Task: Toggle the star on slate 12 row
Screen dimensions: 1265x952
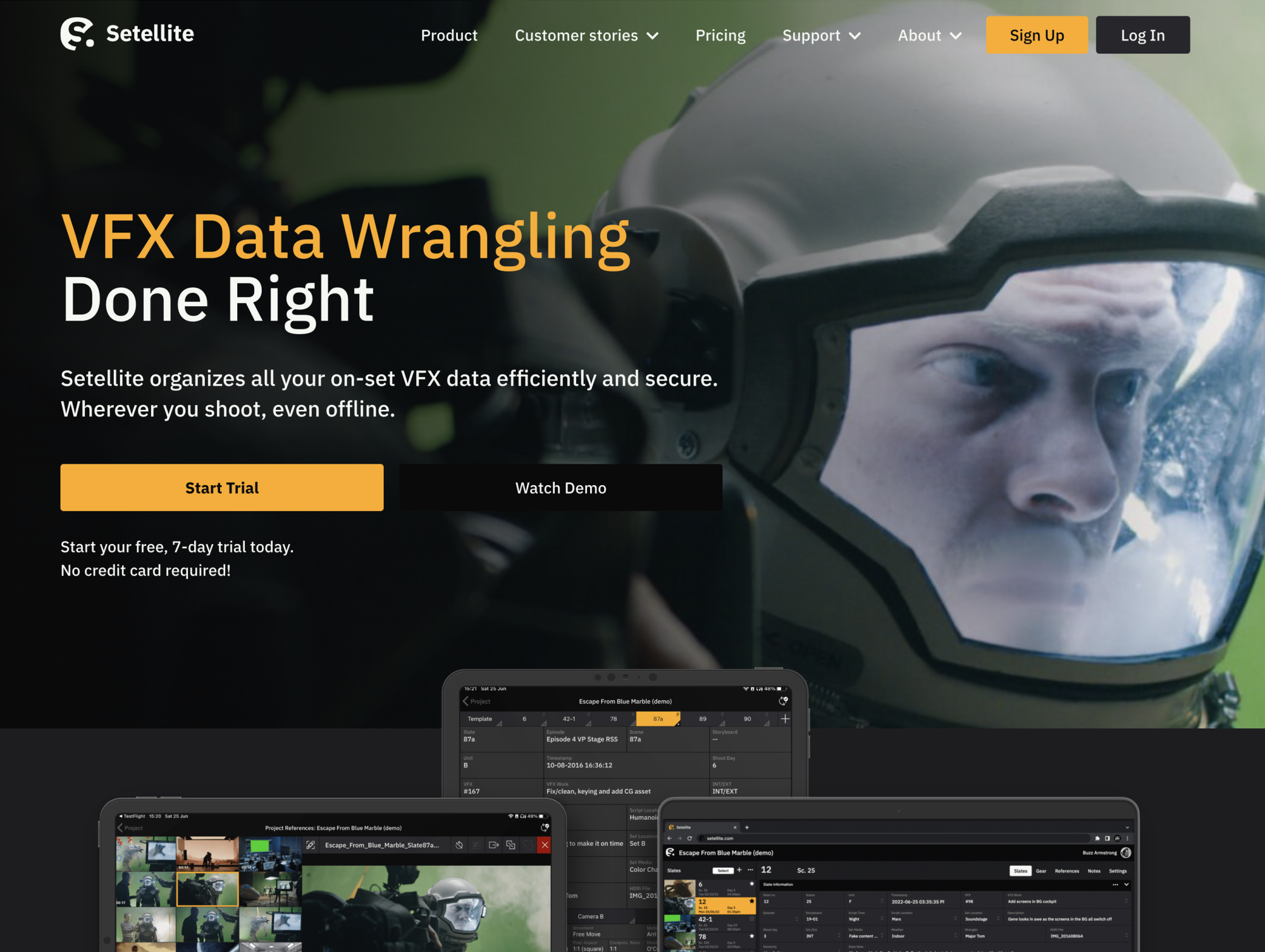Action: point(751,901)
